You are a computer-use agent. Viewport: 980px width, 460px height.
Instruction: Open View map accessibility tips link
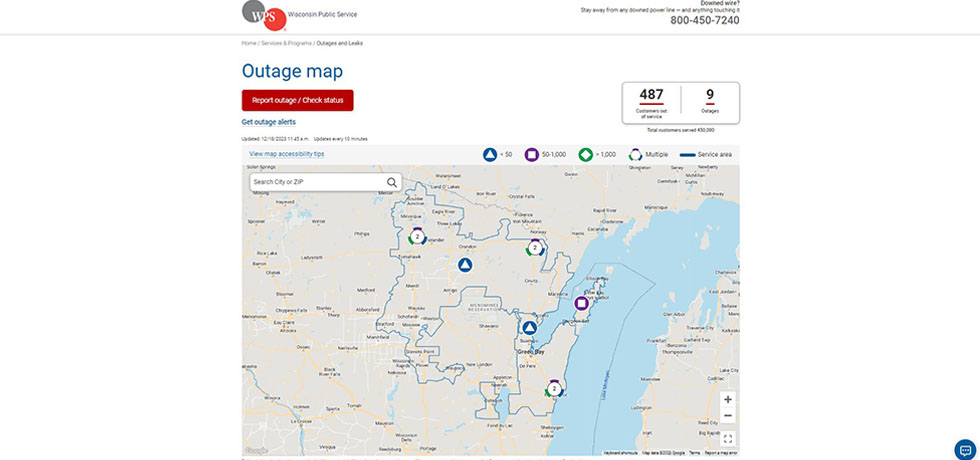pos(287,154)
